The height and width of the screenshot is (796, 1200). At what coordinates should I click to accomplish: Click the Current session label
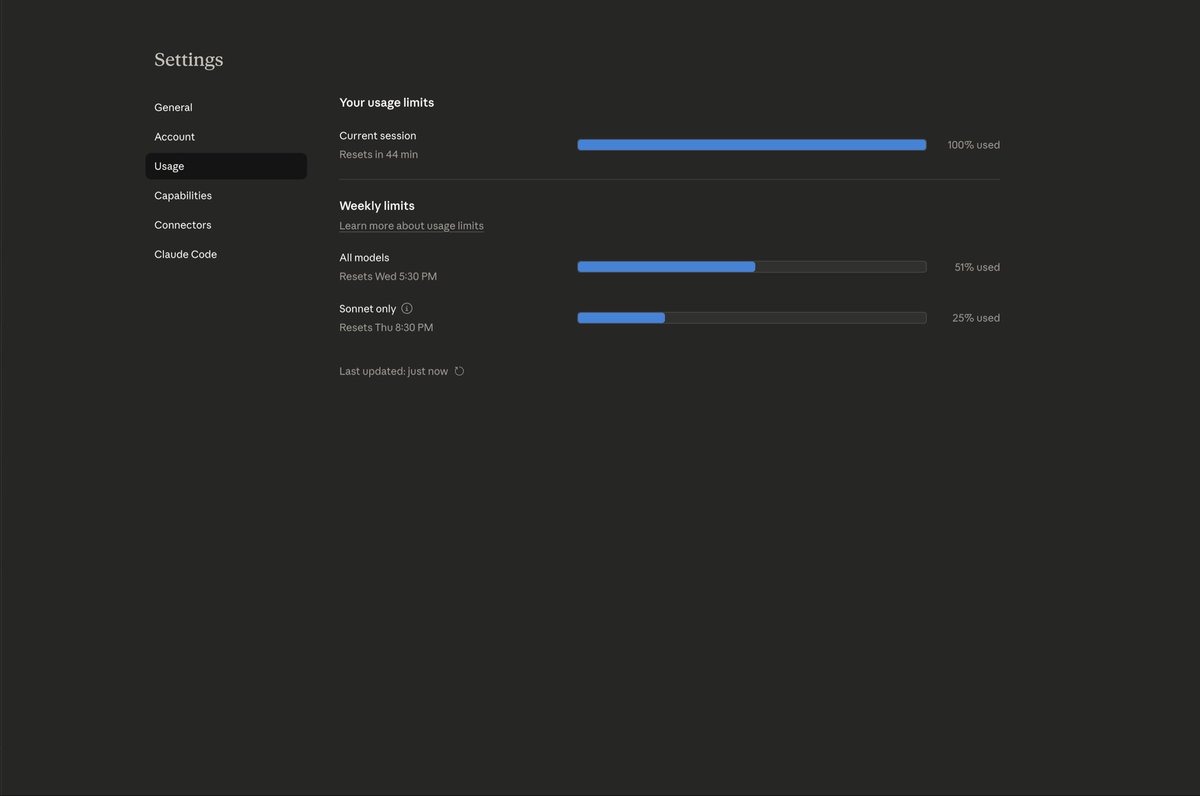tap(378, 136)
